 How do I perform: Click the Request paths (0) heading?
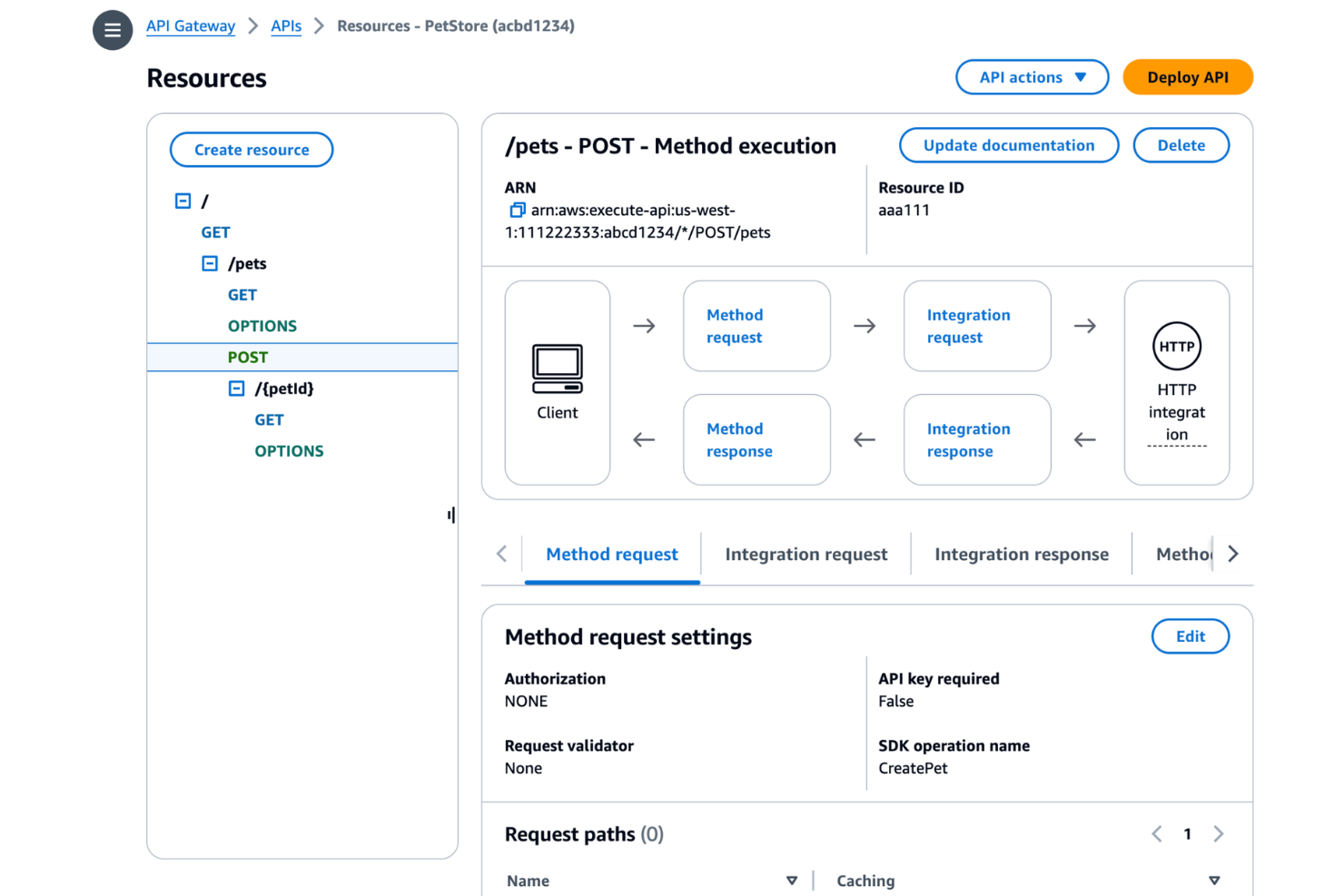click(584, 833)
